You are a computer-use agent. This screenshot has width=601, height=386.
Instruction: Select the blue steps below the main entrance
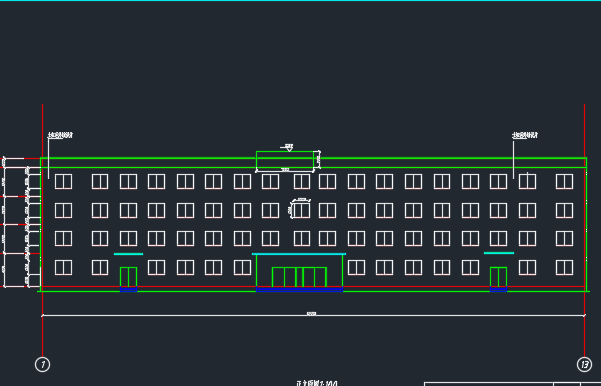coord(299,289)
